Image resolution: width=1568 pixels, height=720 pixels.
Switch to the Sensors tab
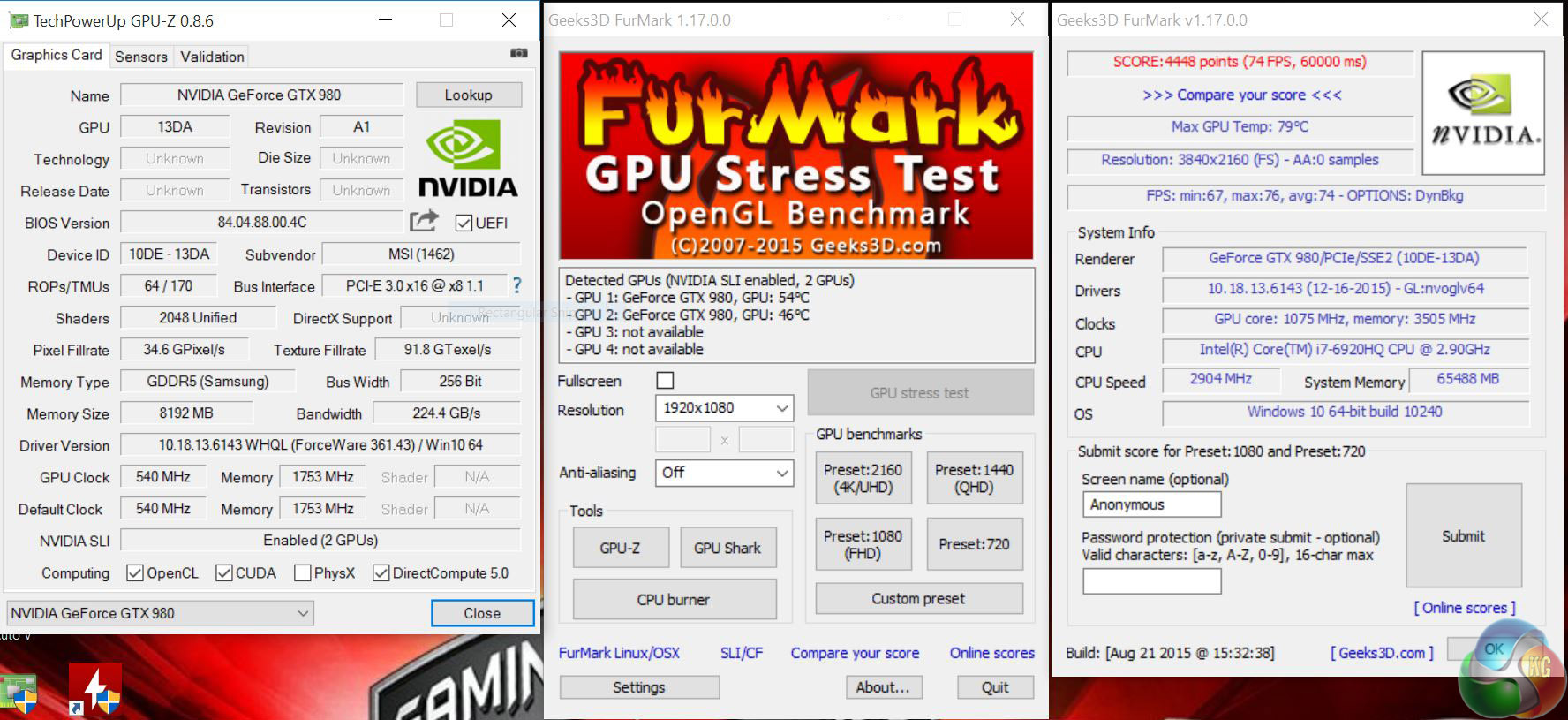coord(141,57)
